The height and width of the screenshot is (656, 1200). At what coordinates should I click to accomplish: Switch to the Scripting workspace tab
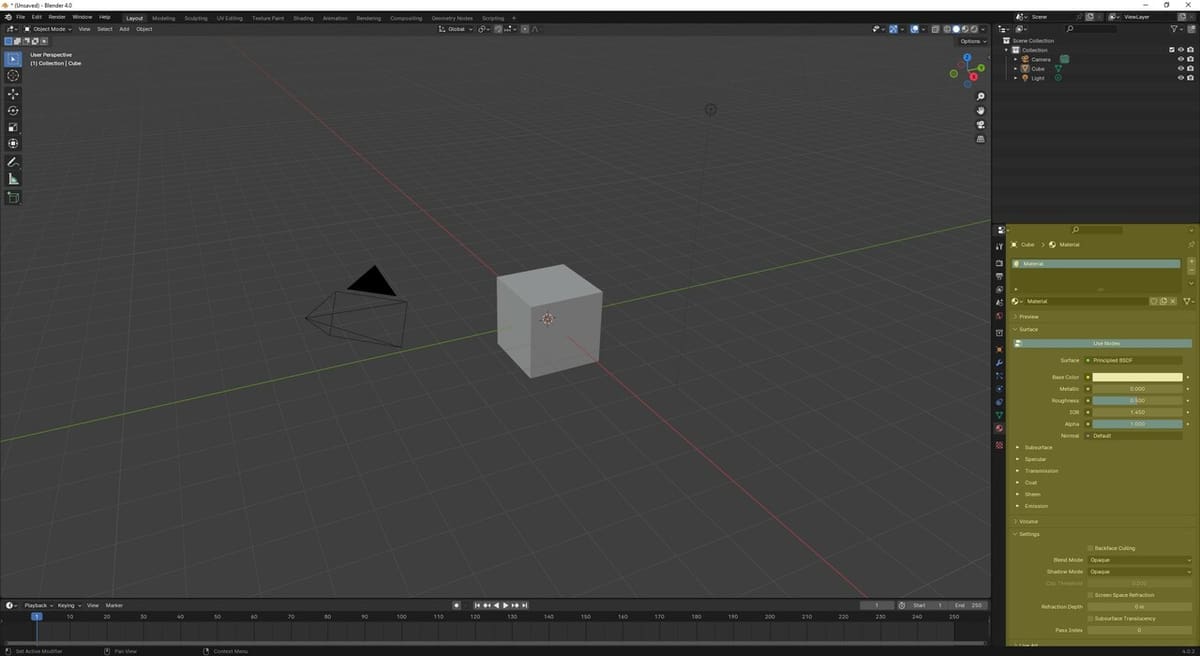click(x=493, y=18)
